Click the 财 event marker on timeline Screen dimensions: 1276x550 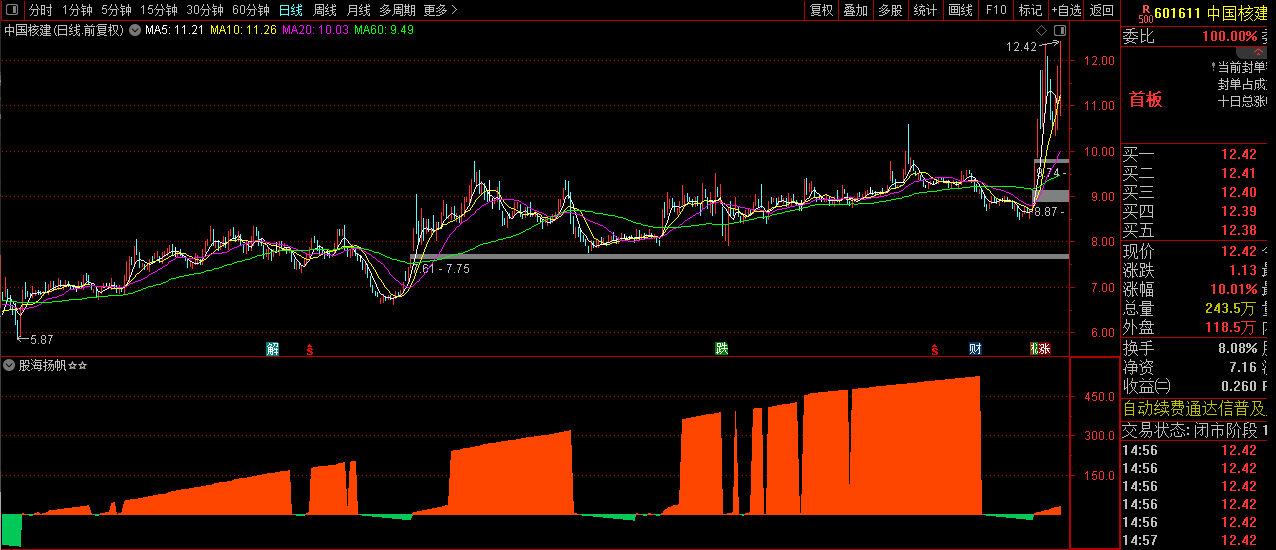(975, 349)
